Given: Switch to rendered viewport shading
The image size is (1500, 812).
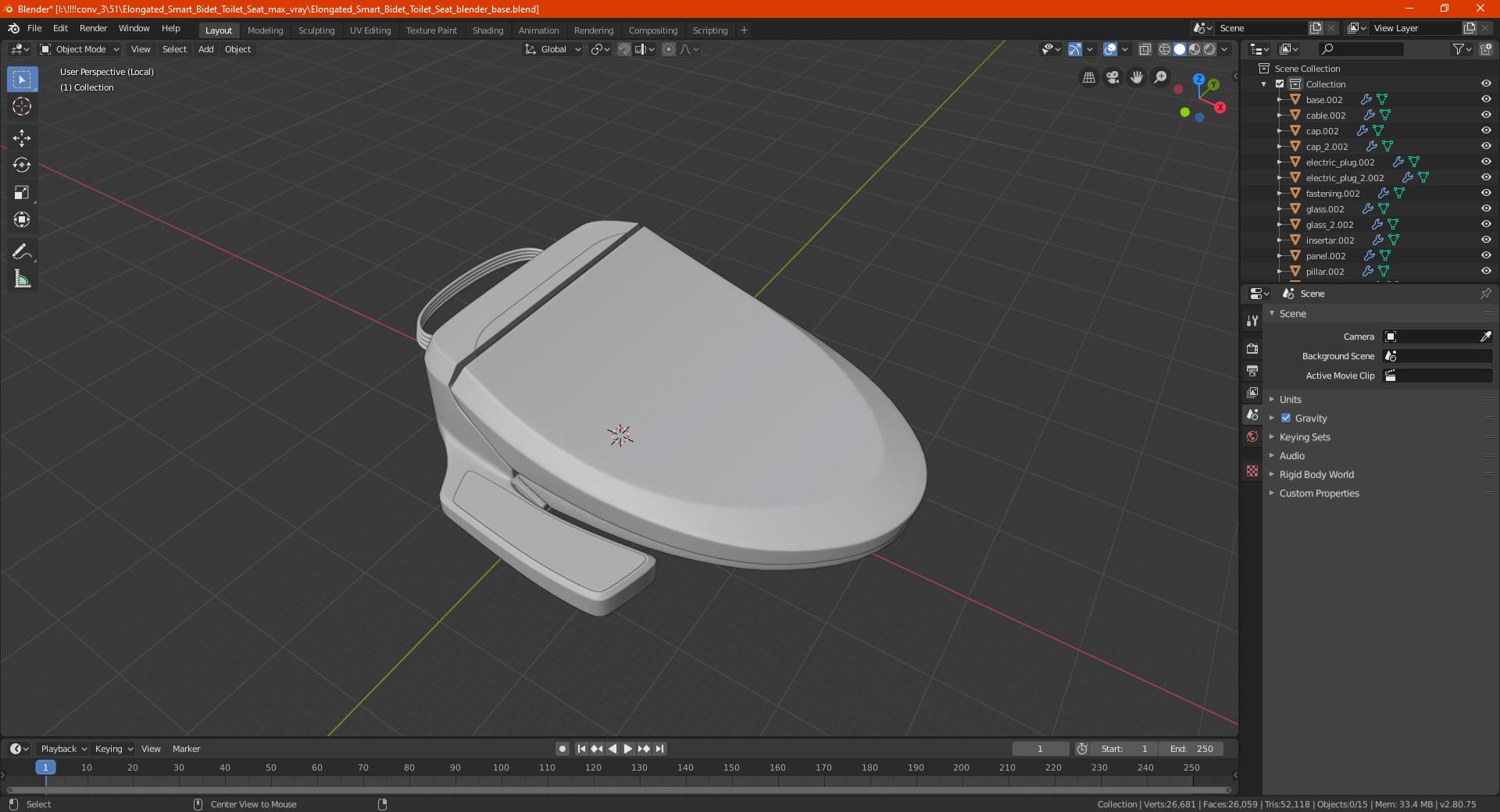Looking at the screenshot, I should [1209, 49].
